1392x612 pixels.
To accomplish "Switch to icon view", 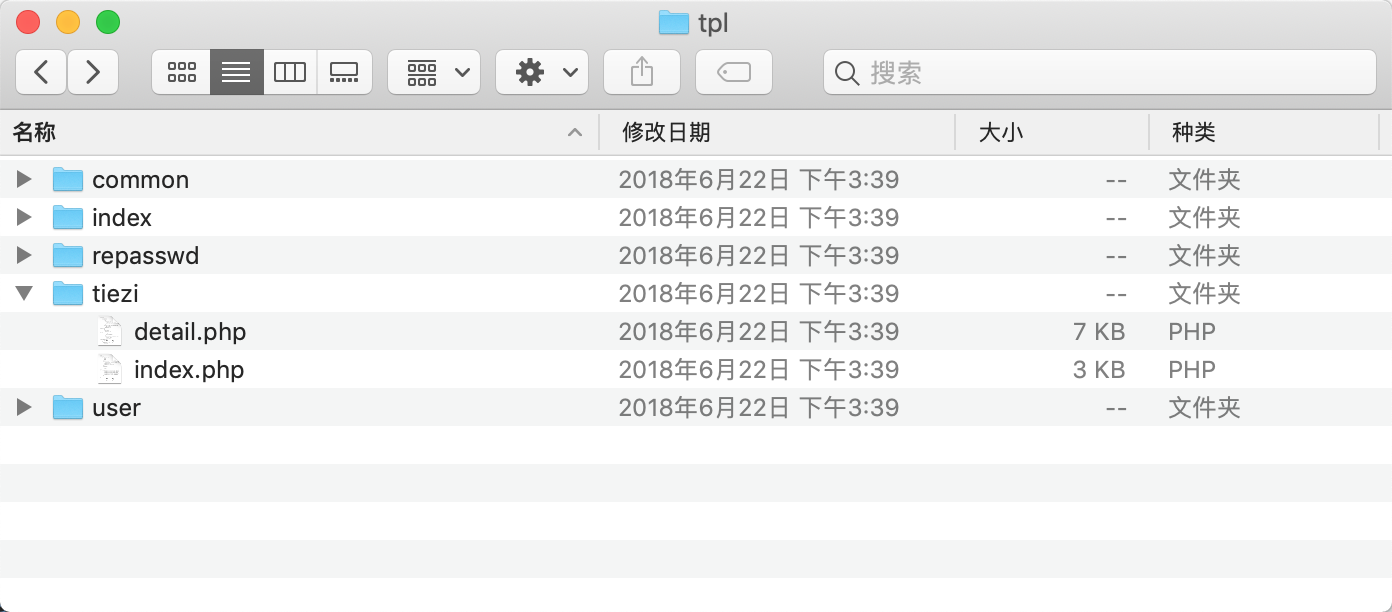I will click(181, 72).
